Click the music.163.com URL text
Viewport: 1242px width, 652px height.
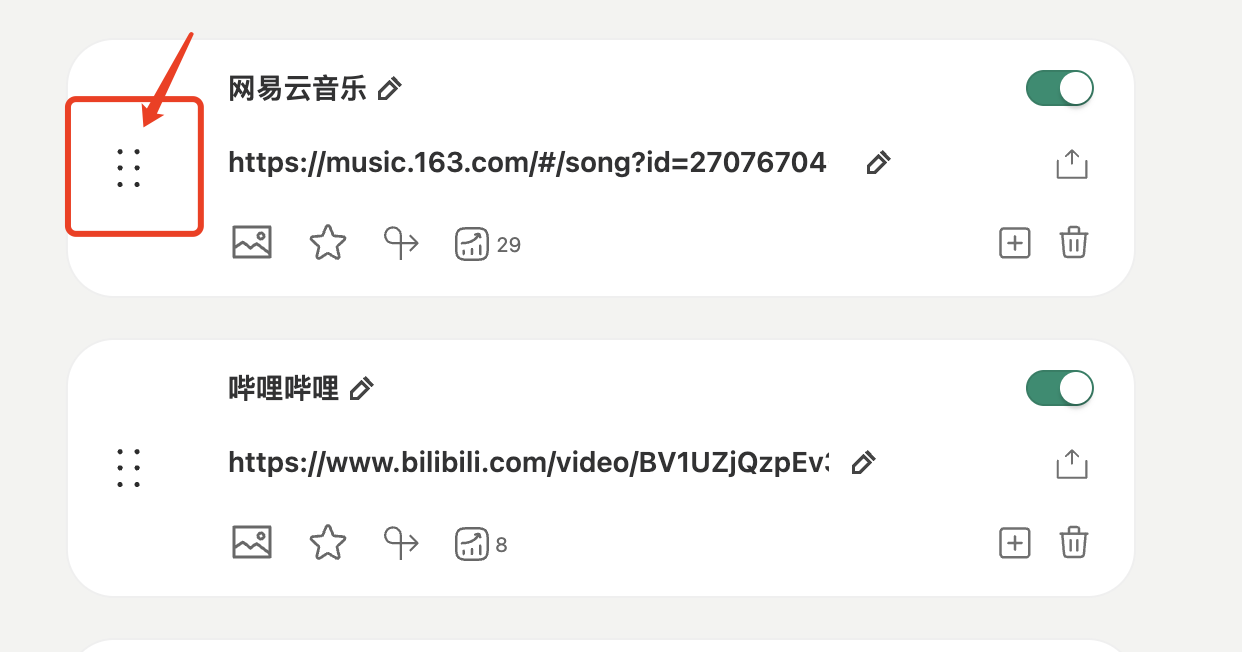point(527,162)
